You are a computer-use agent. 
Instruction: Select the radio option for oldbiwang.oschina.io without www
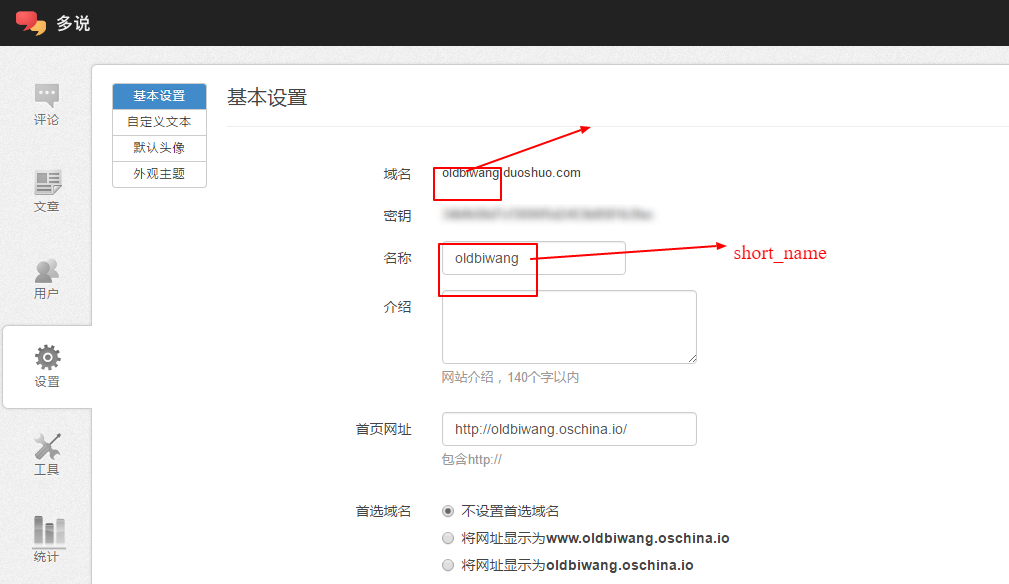pyautogui.click(x=448, y=565)
